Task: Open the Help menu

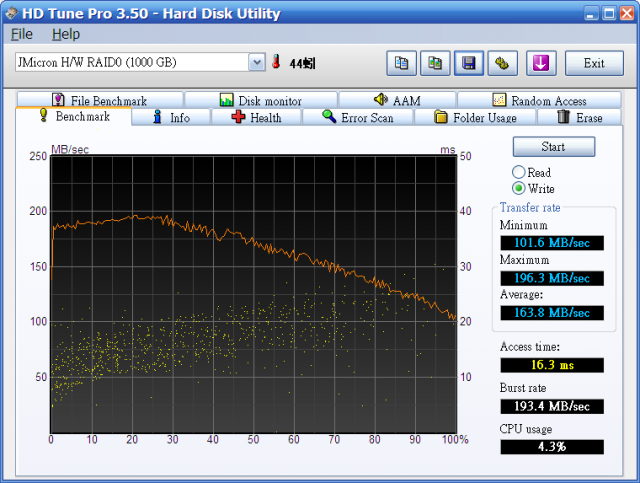Action: coord(65,34)
